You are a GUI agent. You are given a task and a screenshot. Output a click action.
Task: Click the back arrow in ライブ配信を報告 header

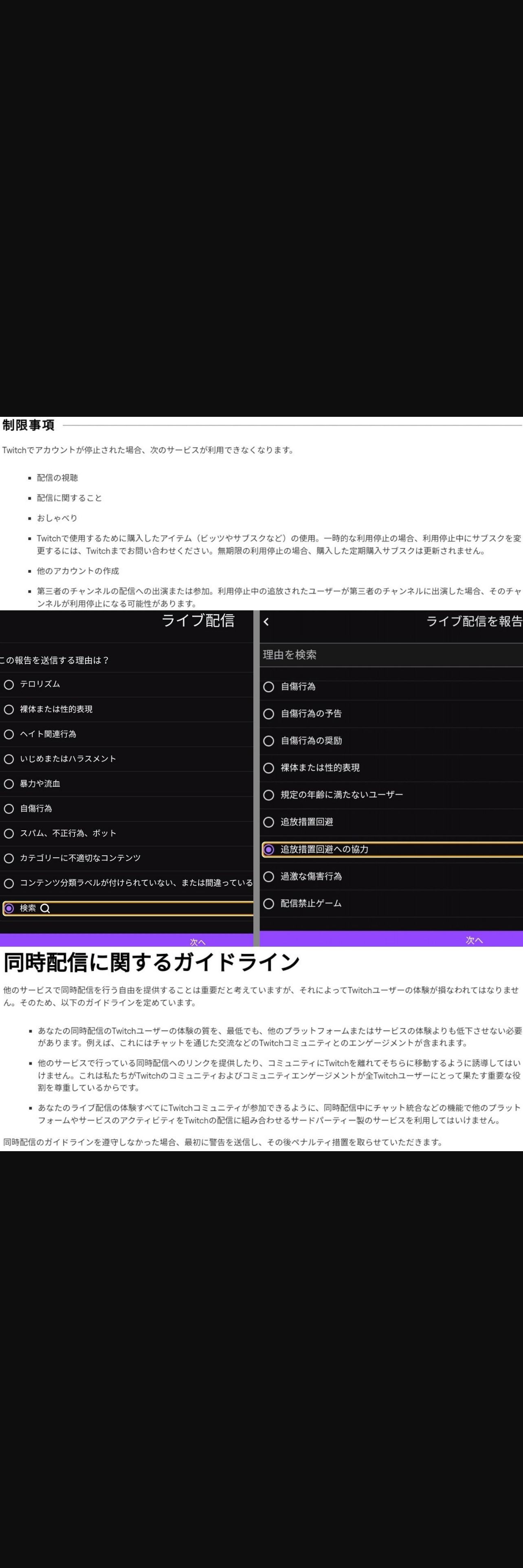[266, 622]
